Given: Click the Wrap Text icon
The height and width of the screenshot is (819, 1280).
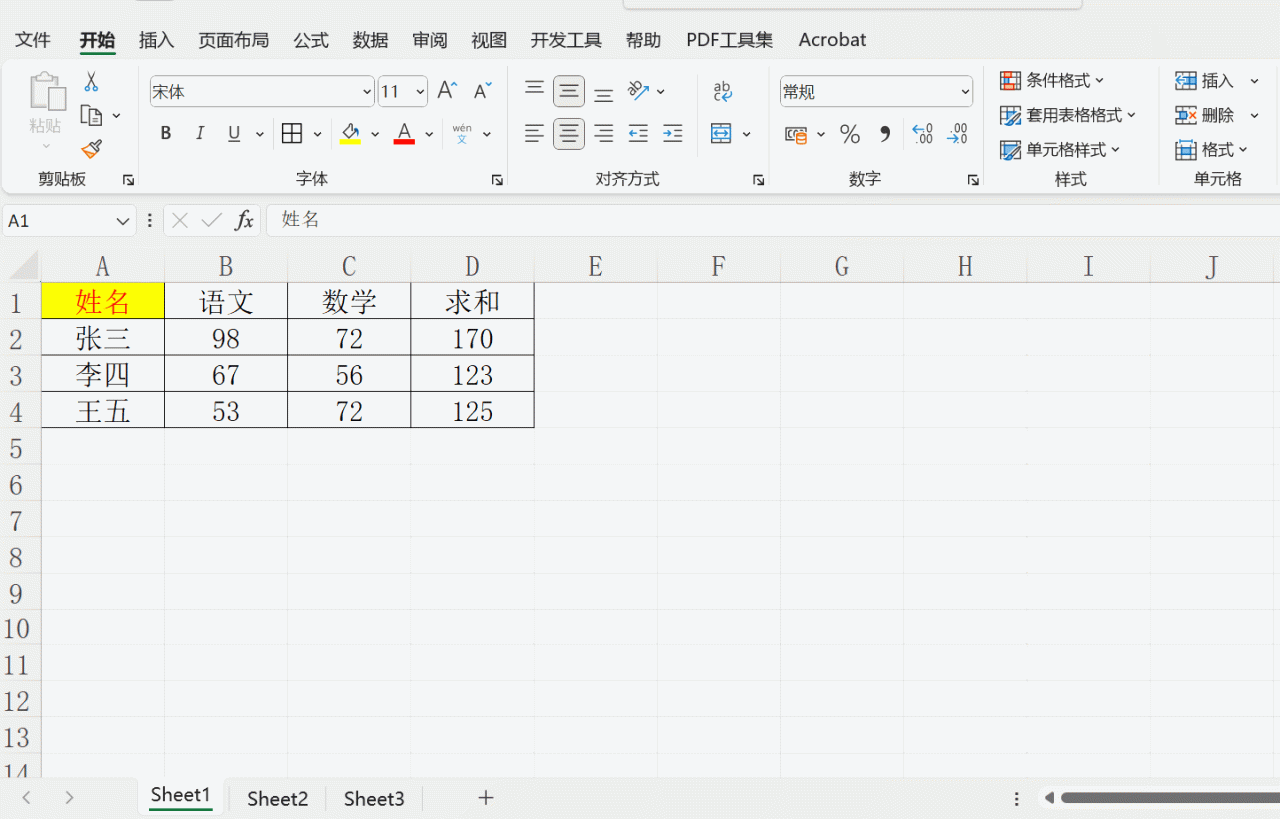Looking at the screenshot, I should tap(723, 91).
